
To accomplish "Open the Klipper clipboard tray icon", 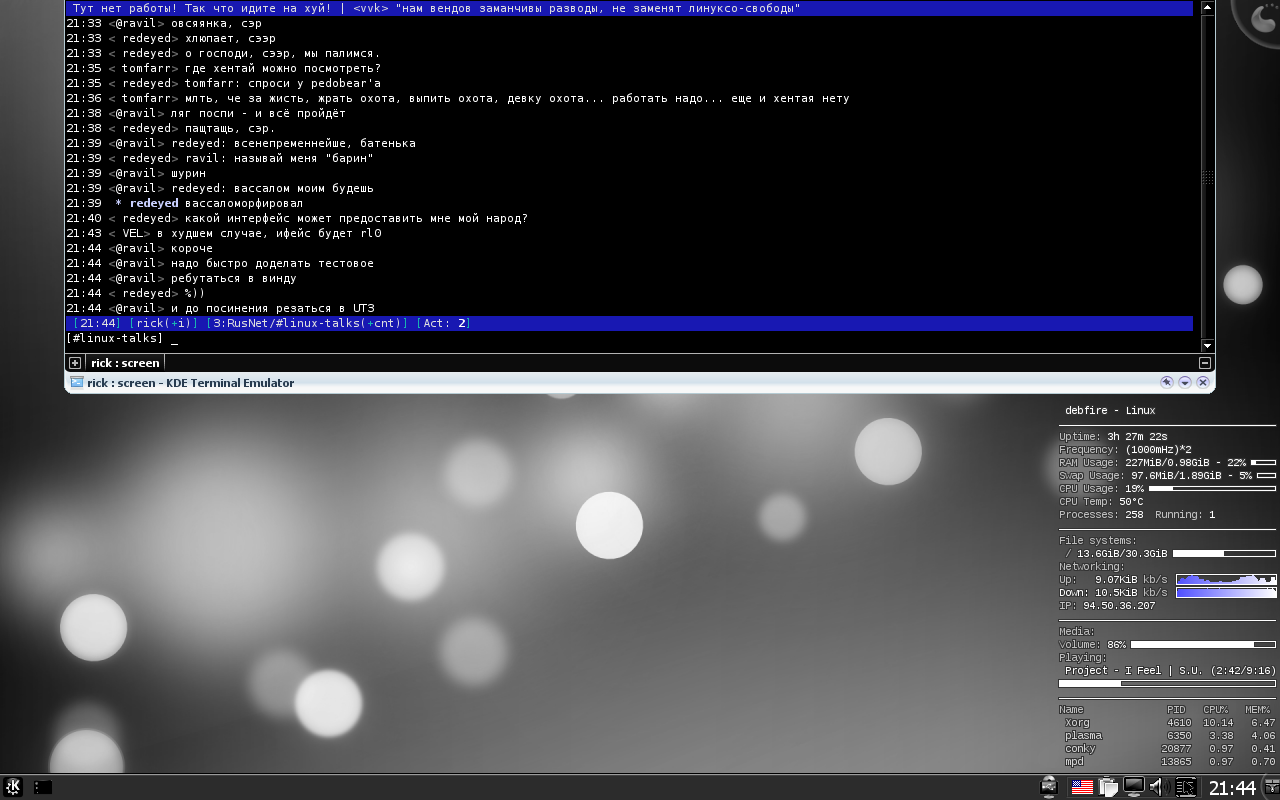I will 1108,787.
